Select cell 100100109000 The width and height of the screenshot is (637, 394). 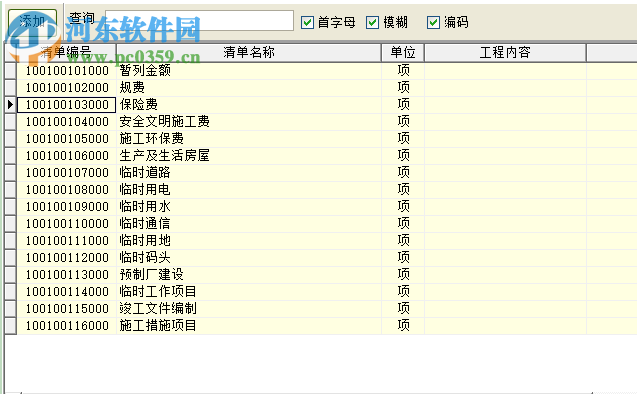67,207
